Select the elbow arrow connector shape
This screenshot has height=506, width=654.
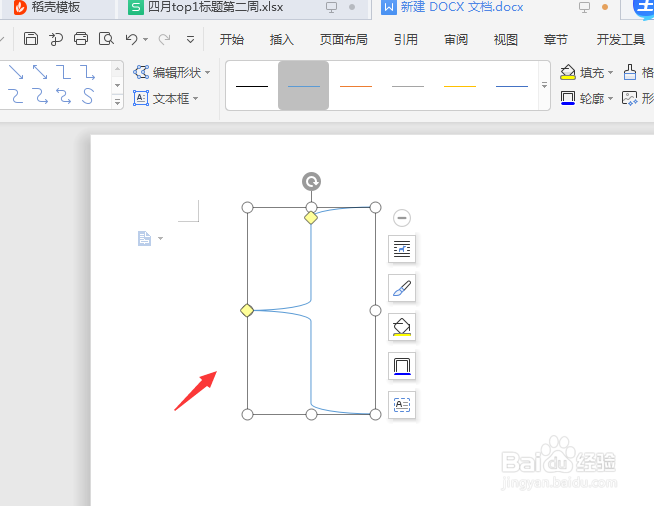coord(88,72)
